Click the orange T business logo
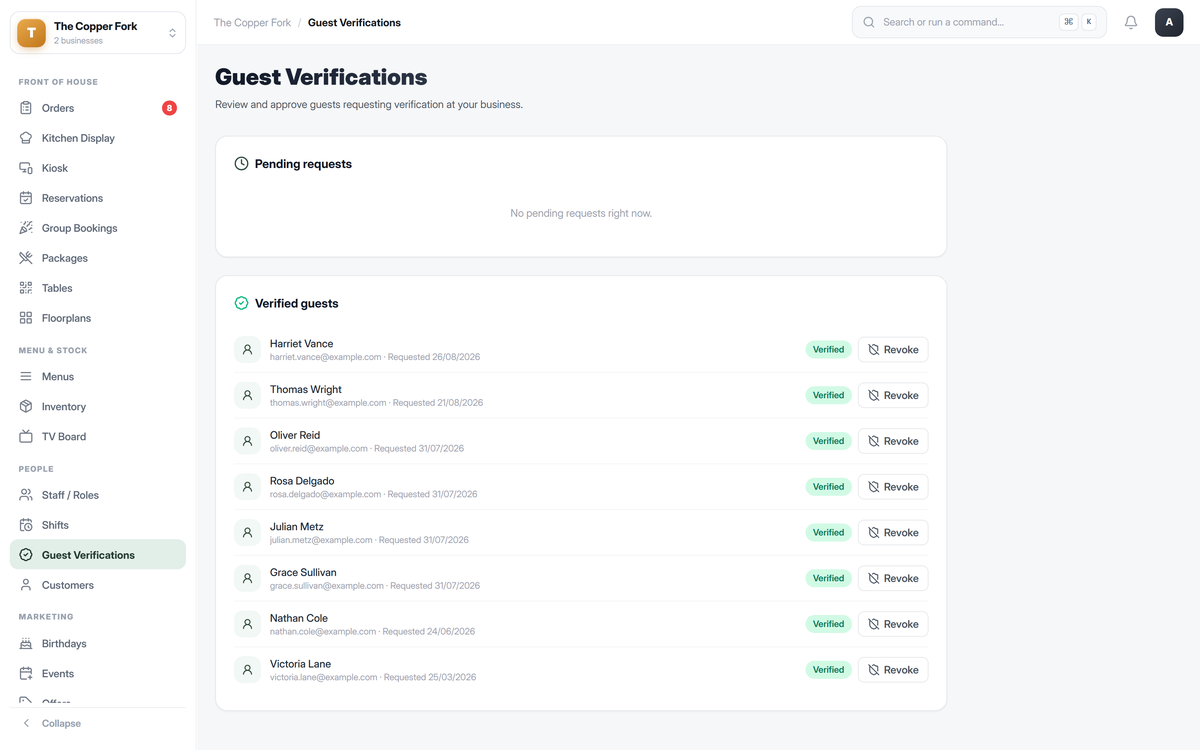 [x=32, y=33]
